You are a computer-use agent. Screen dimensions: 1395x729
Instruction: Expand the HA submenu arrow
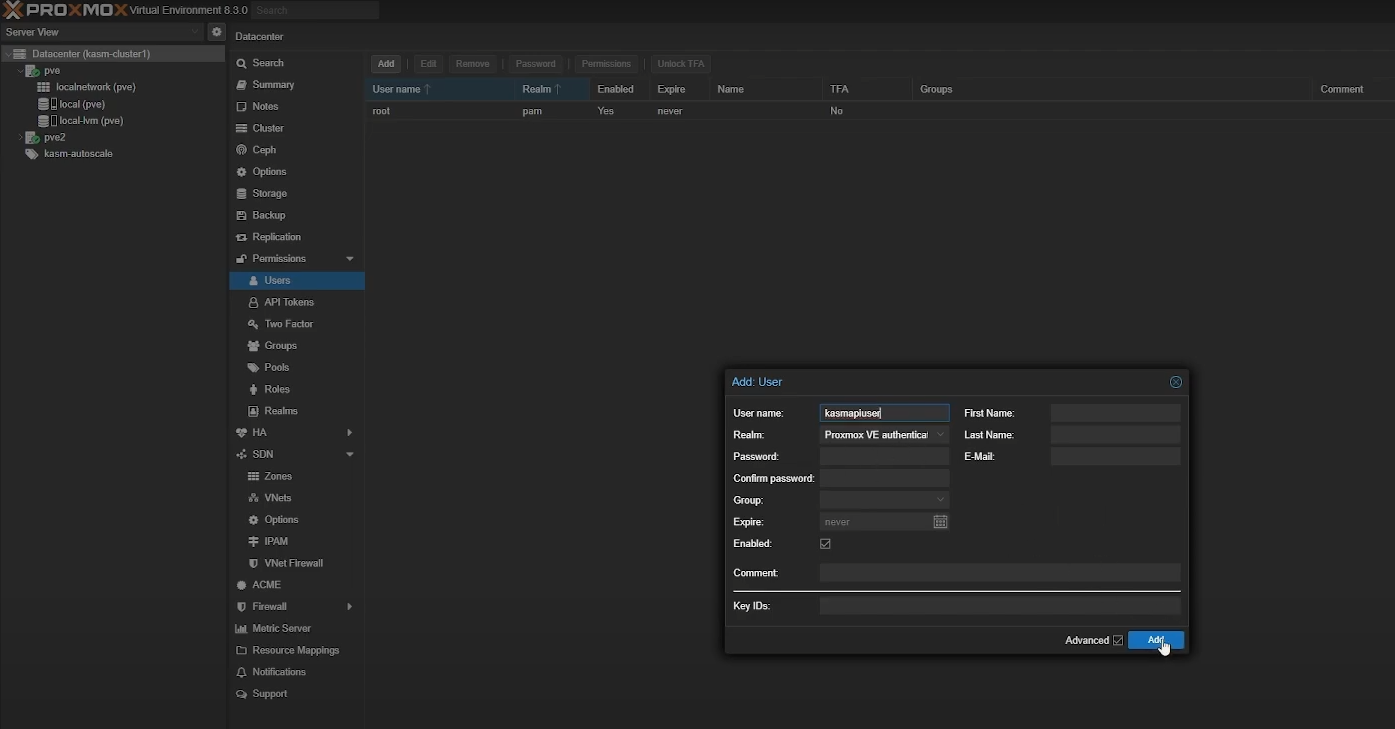349,433
